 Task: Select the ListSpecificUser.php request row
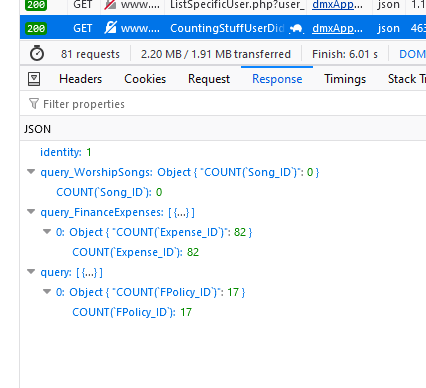pos(223,5)
